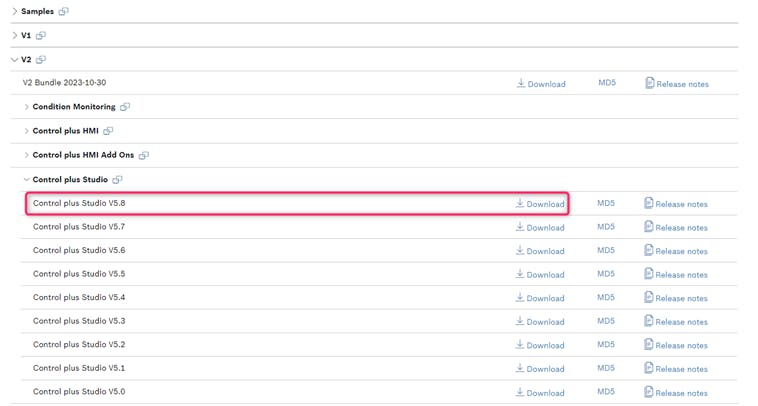
Task: Open MD5 for Control plus Studio V5.2
Action: tap(606, 345)
